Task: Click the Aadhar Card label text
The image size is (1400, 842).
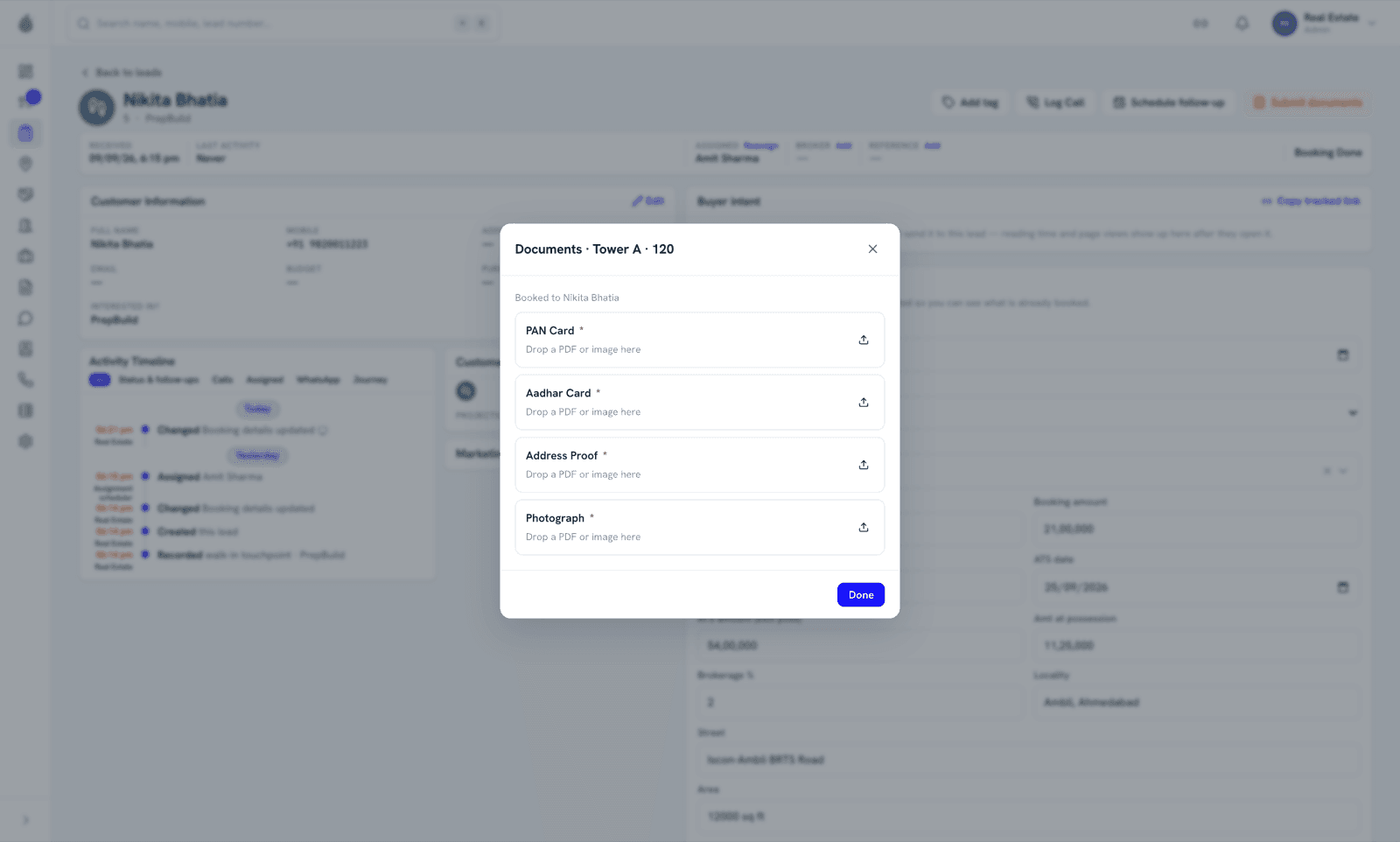Action: tap(558, 393)
